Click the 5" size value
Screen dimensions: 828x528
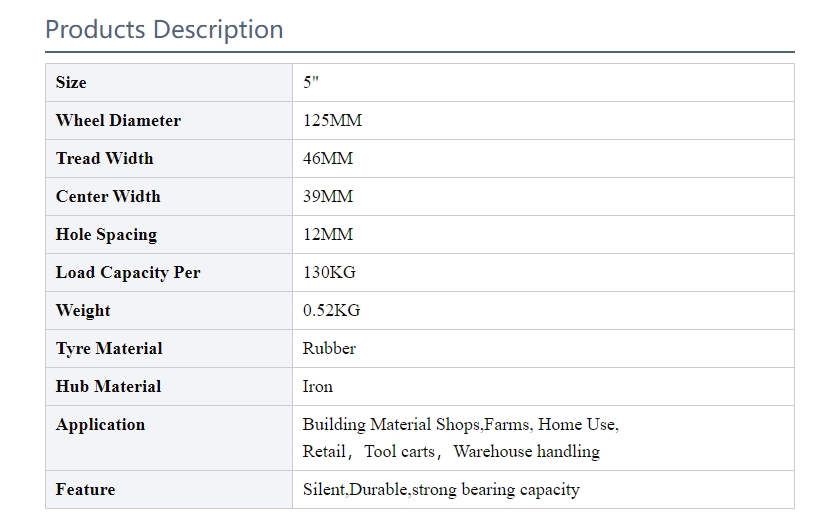click(x=310, y=82)
